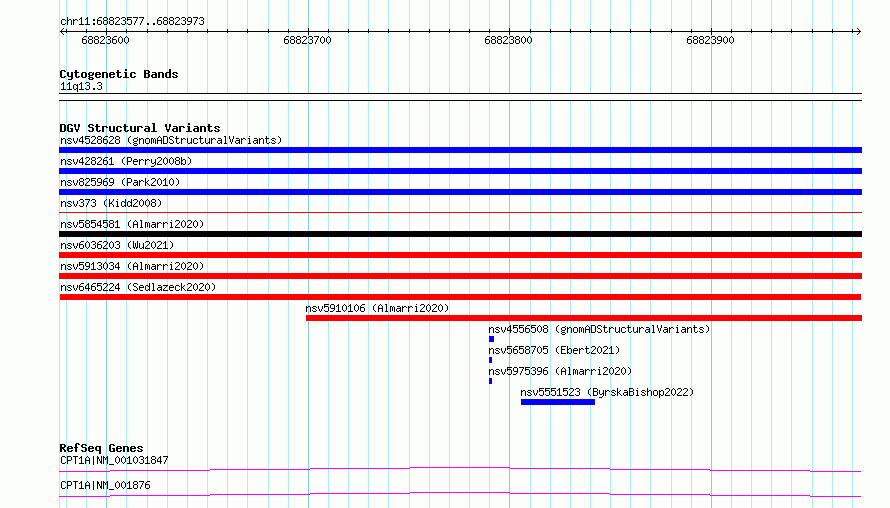Click the thin red line under nsv373
The height and width of the screenshot is (508, 890).
pyautogui.click(x=460, y=212)
